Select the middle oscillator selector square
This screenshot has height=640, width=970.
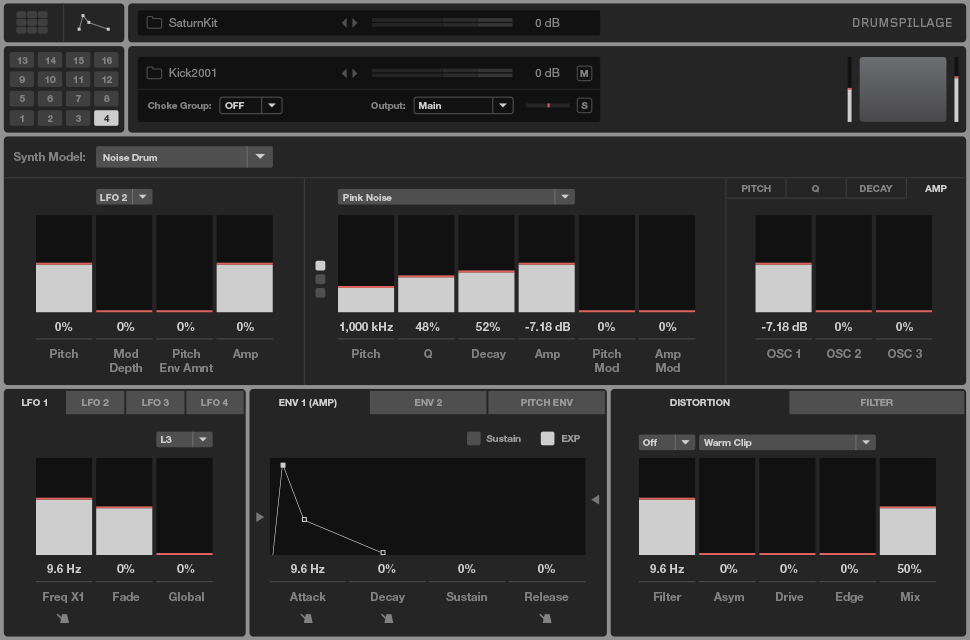pos(320,279)
